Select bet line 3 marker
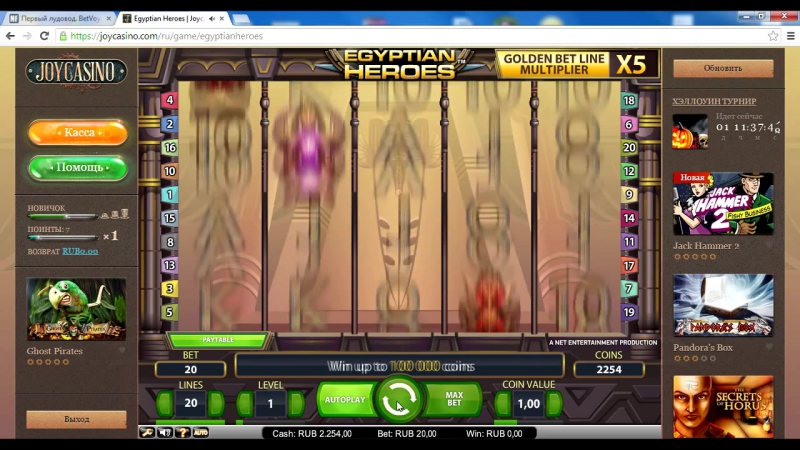800x450 pixels. pos(169,289)
